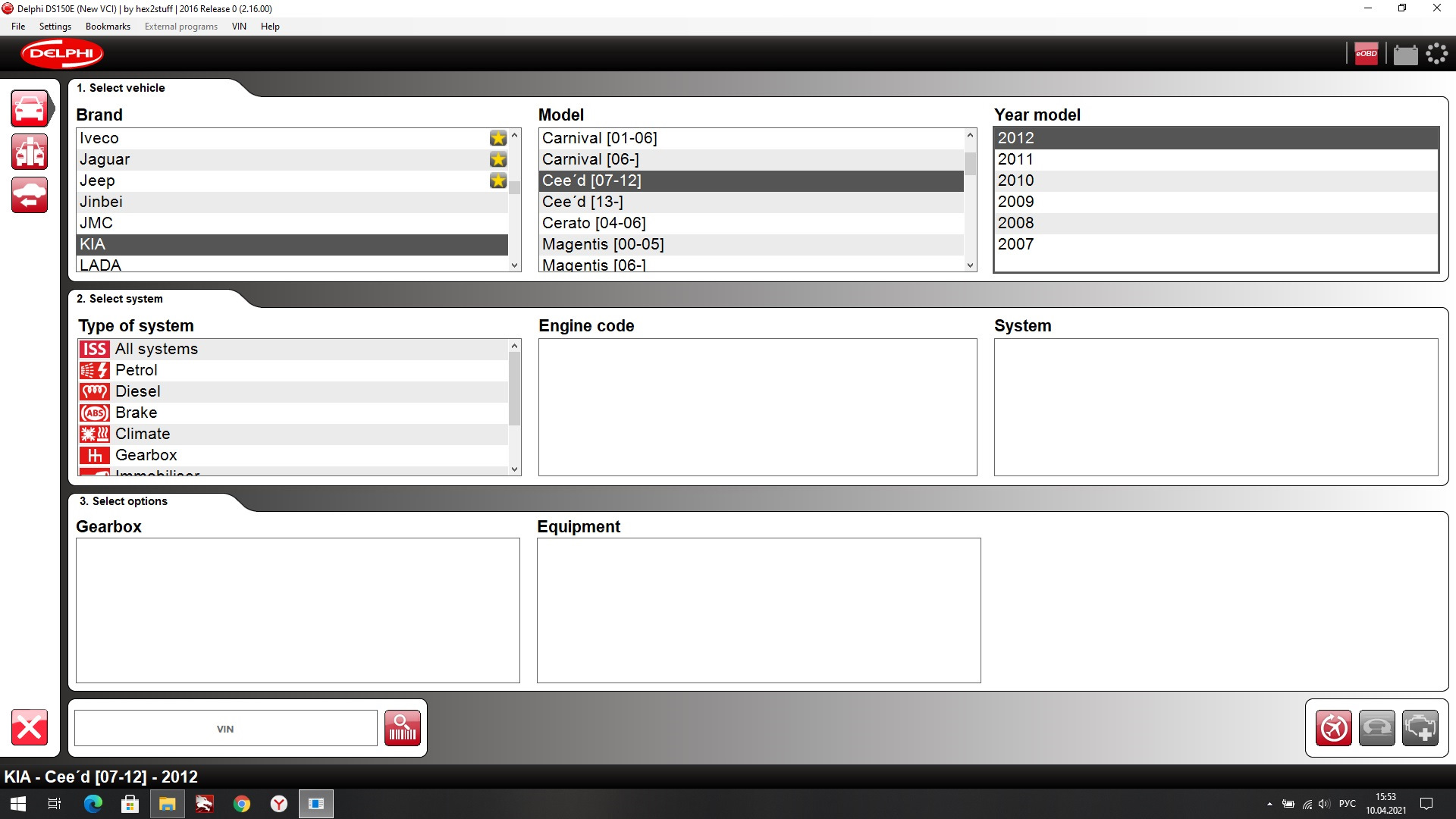Screen dimensions: 1456x819
Task: Click the engine plus icon bottom right
Action: 1420,728
